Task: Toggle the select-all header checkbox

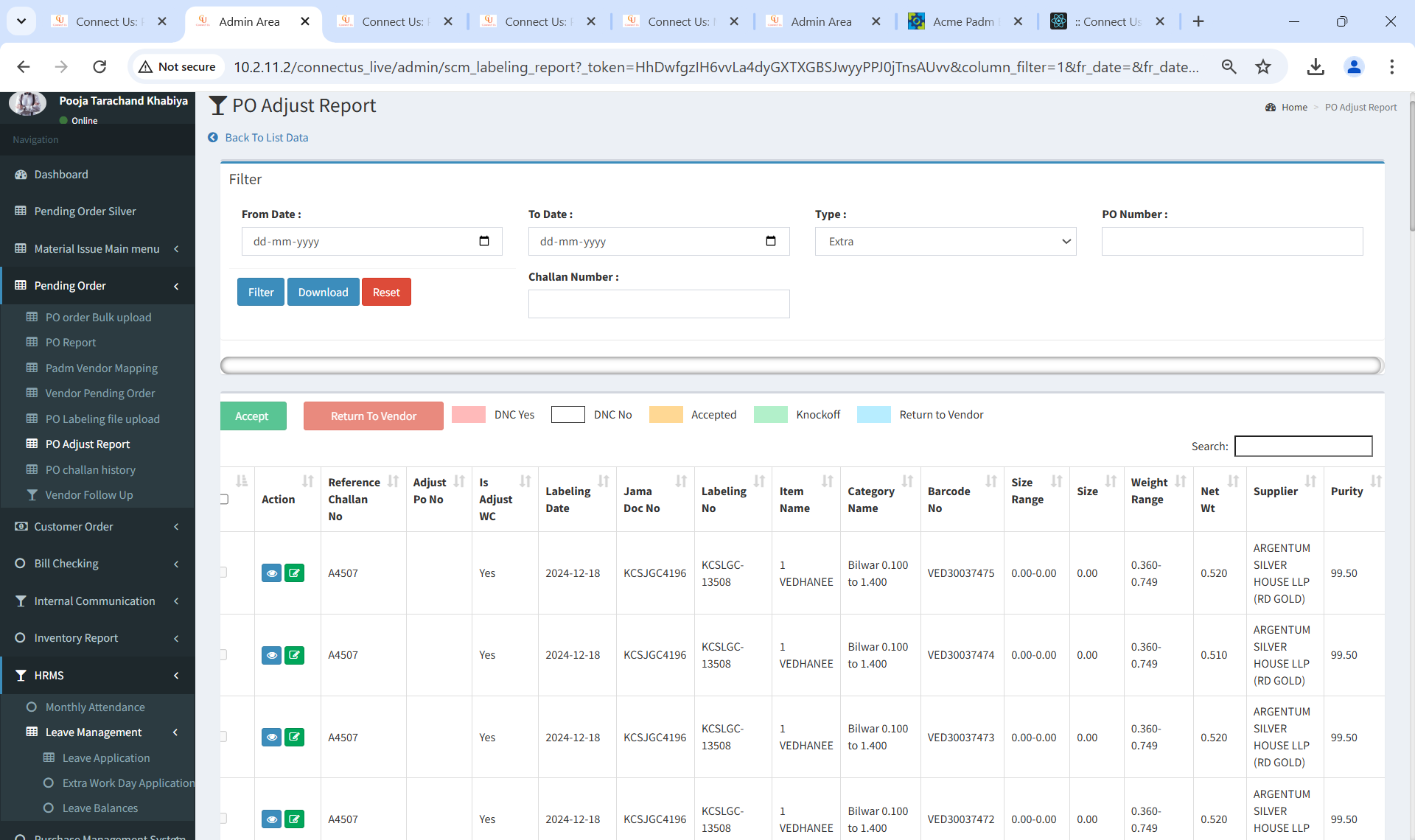Action: point(223,500)
